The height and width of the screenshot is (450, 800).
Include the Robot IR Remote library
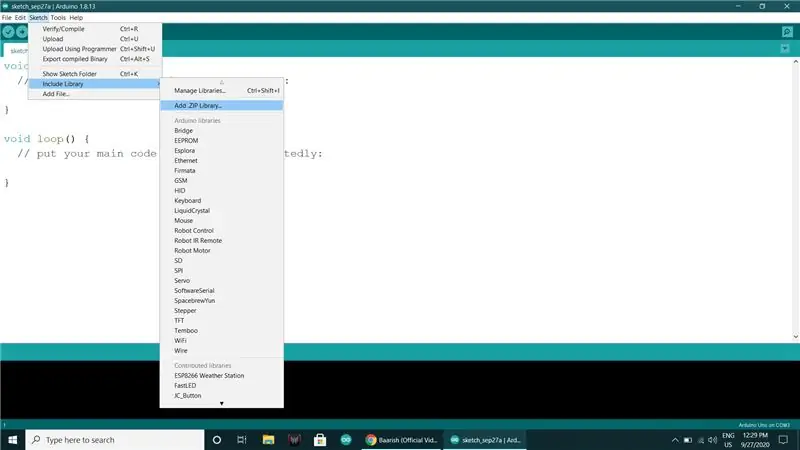pyautogui.click(x=221, y=241)
